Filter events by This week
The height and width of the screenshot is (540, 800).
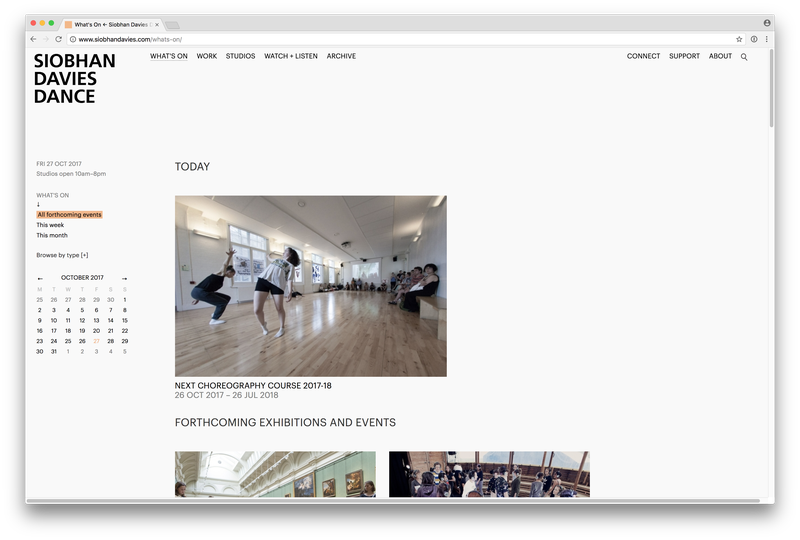50,225
